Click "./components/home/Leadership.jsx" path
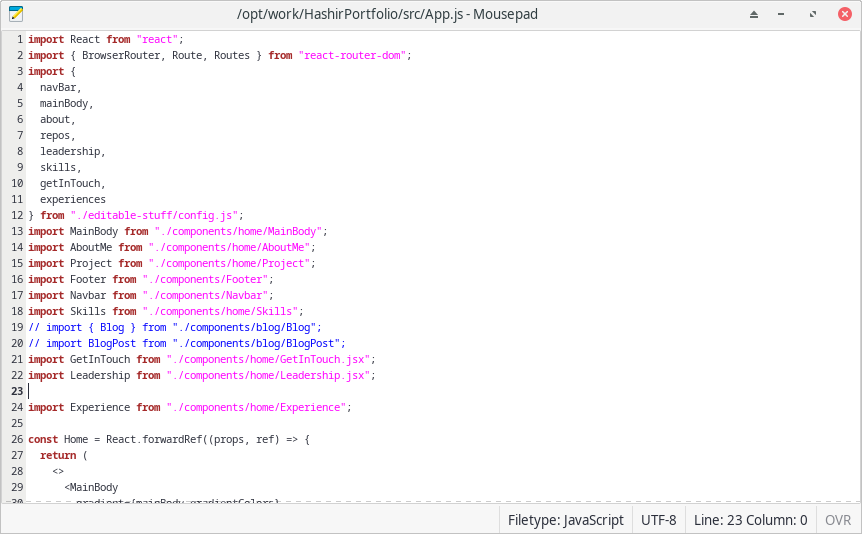 [x=268, y=375]
